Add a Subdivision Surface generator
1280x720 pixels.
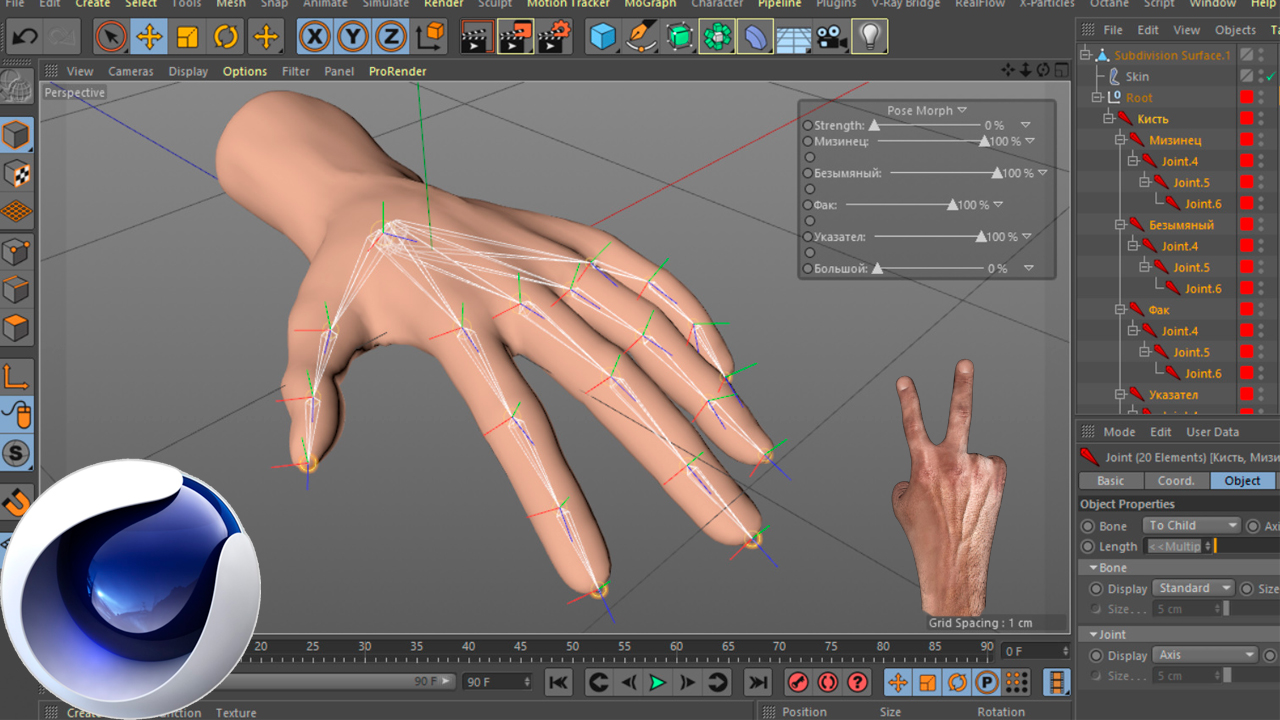(x=679, y=38)
